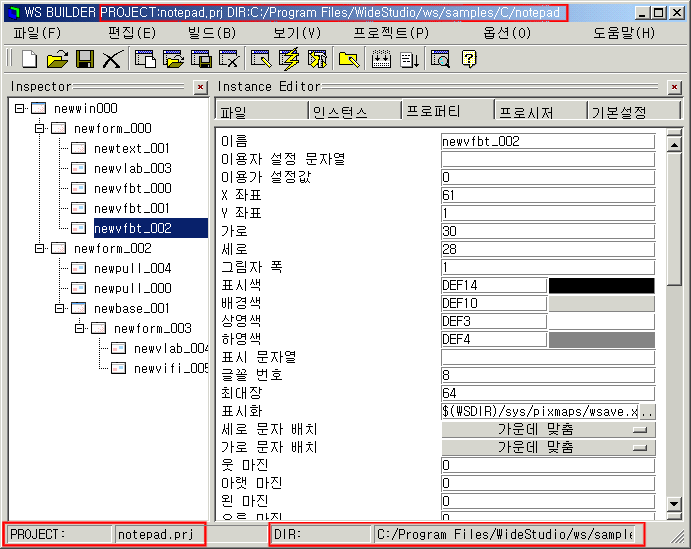Image resolution: width=691 pixels, height=549 pixels.
Task: Click the dark gray 하영색 color swatch
Action: (602, 339)
